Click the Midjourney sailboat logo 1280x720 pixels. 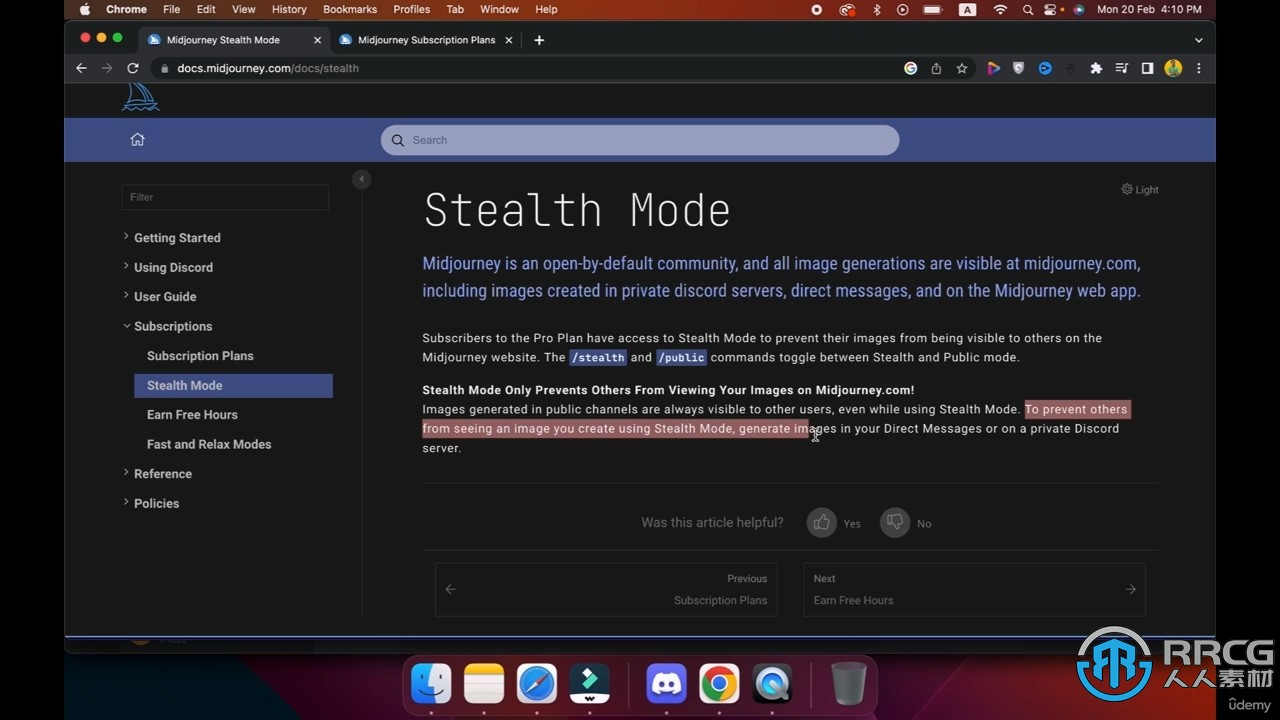140,97
